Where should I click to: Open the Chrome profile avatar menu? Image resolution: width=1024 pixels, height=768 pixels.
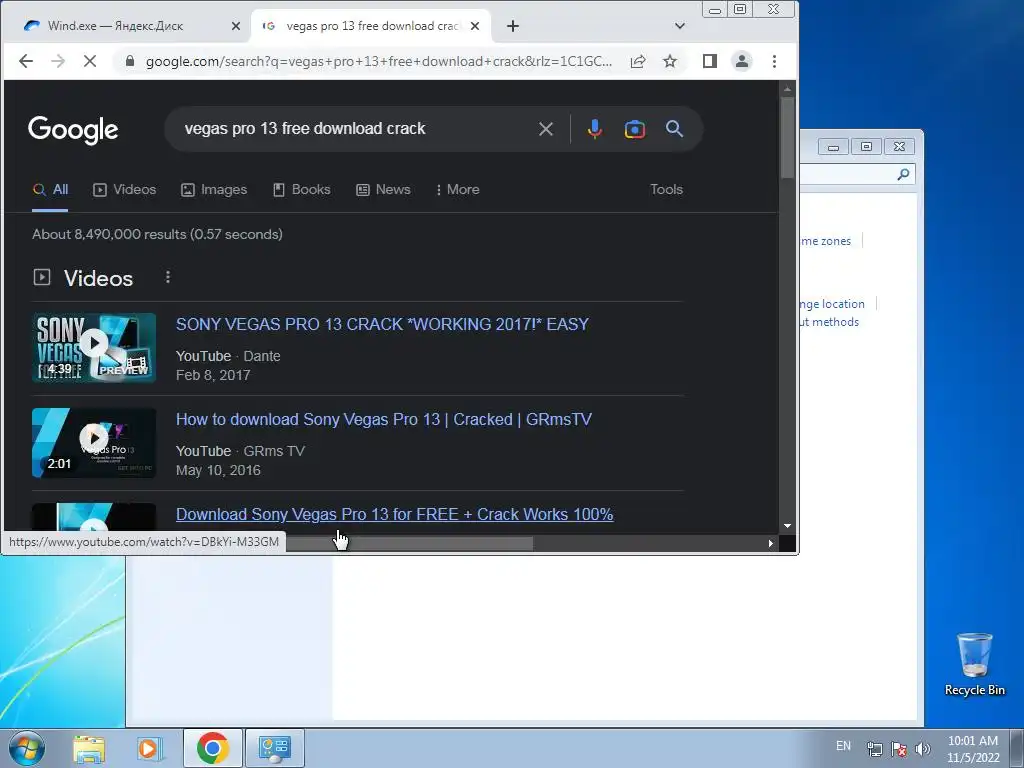coord(742,61)
